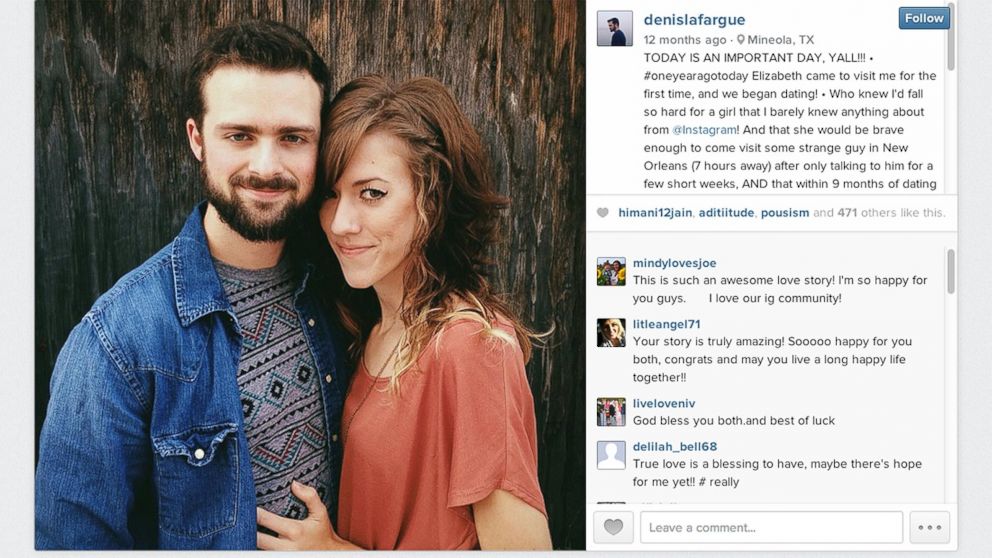Follow denislafargue with the Follow button

[924, 18]
